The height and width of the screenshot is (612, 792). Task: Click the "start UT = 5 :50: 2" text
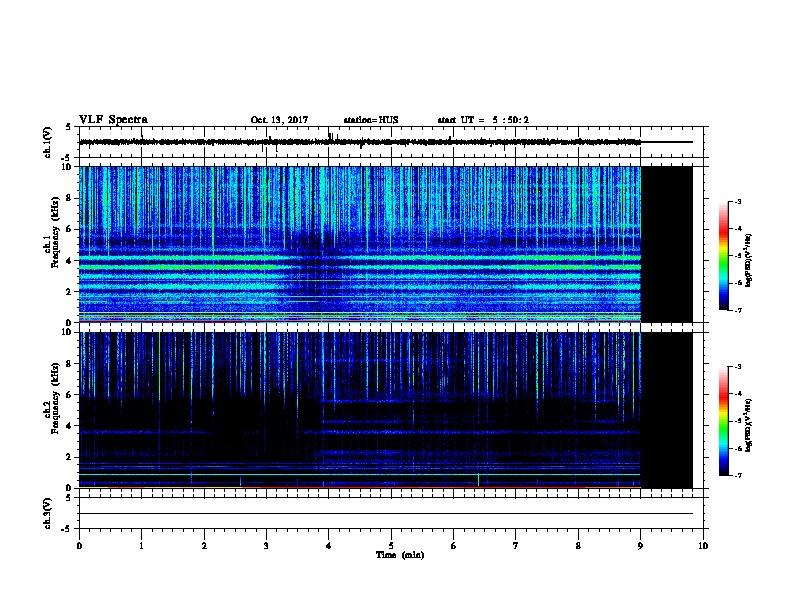click(483, 120)
